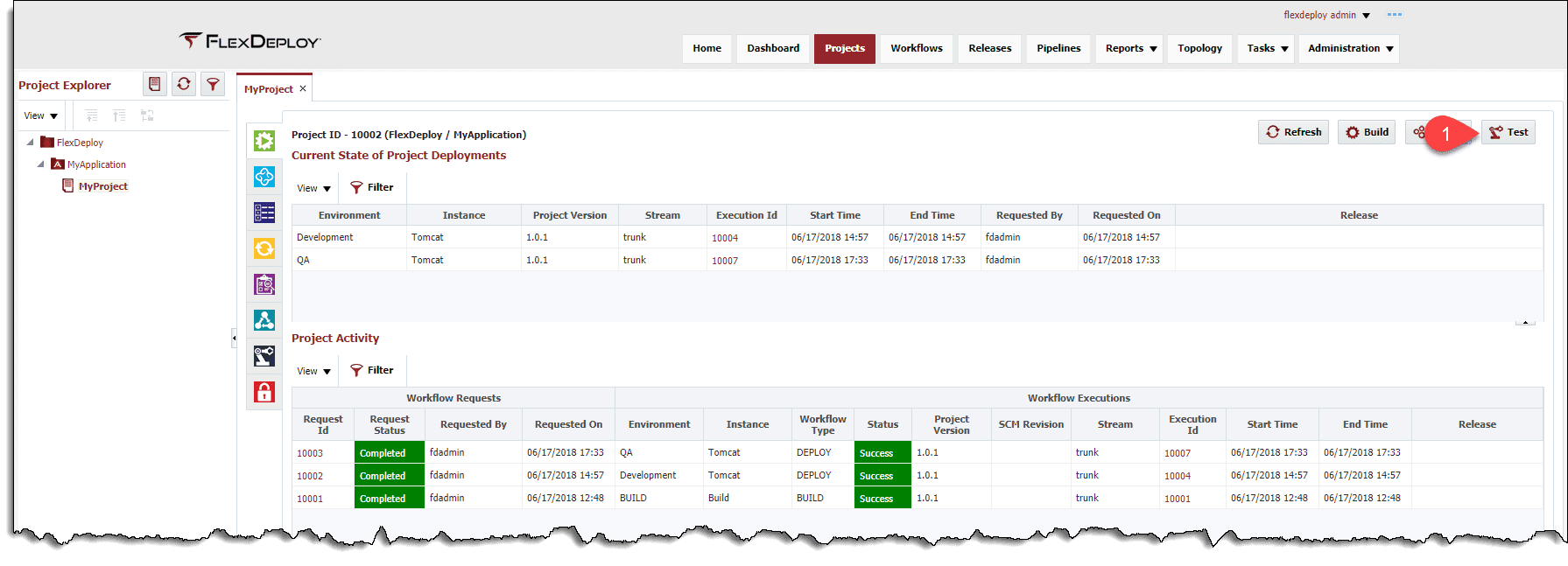Screen dimensions: 1568x566
Task: Select the robot arm automation side tab
Action: [x=264, y=356]
